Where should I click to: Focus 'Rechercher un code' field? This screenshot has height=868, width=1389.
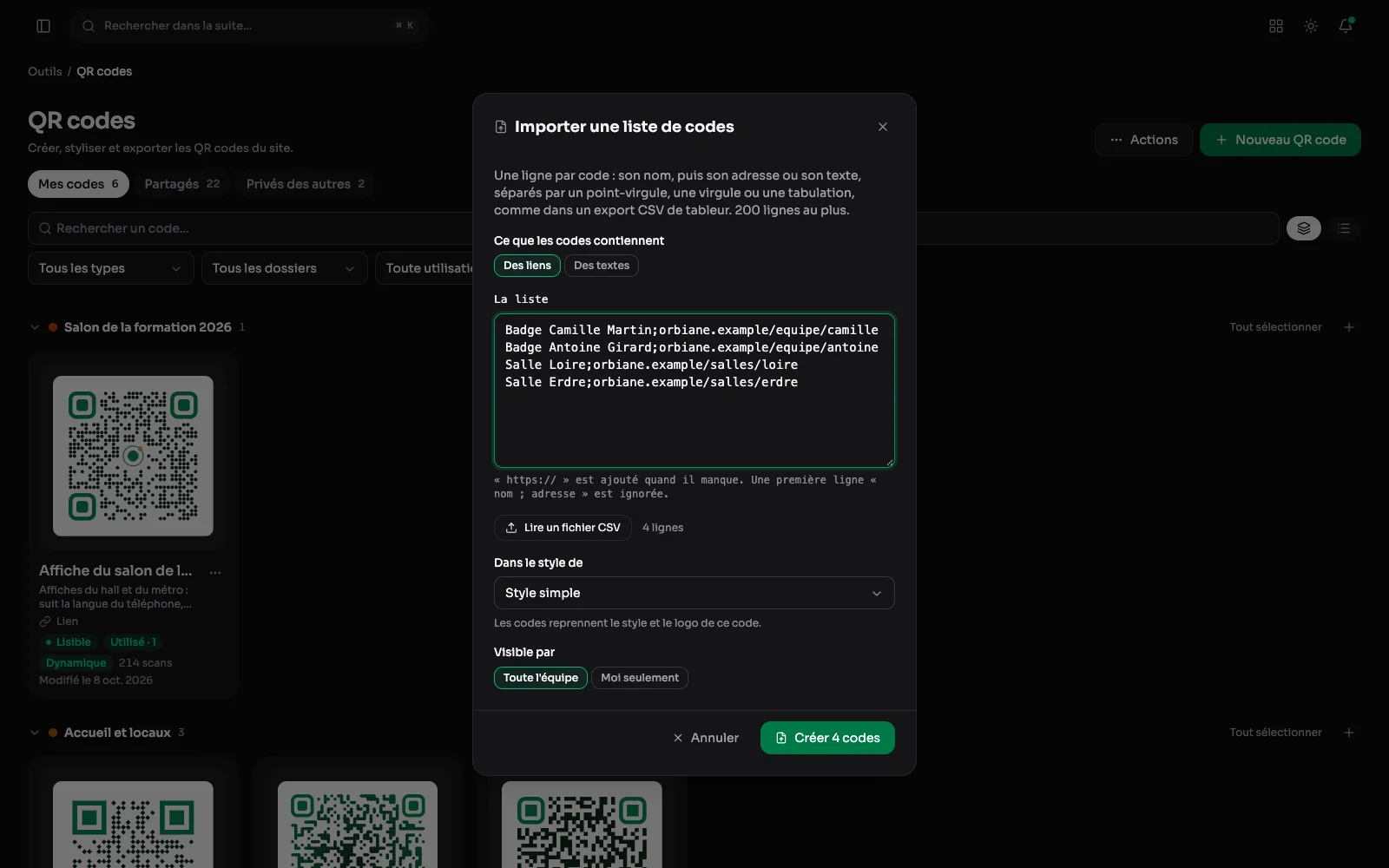pyautogui.click(x=252, y=228)
